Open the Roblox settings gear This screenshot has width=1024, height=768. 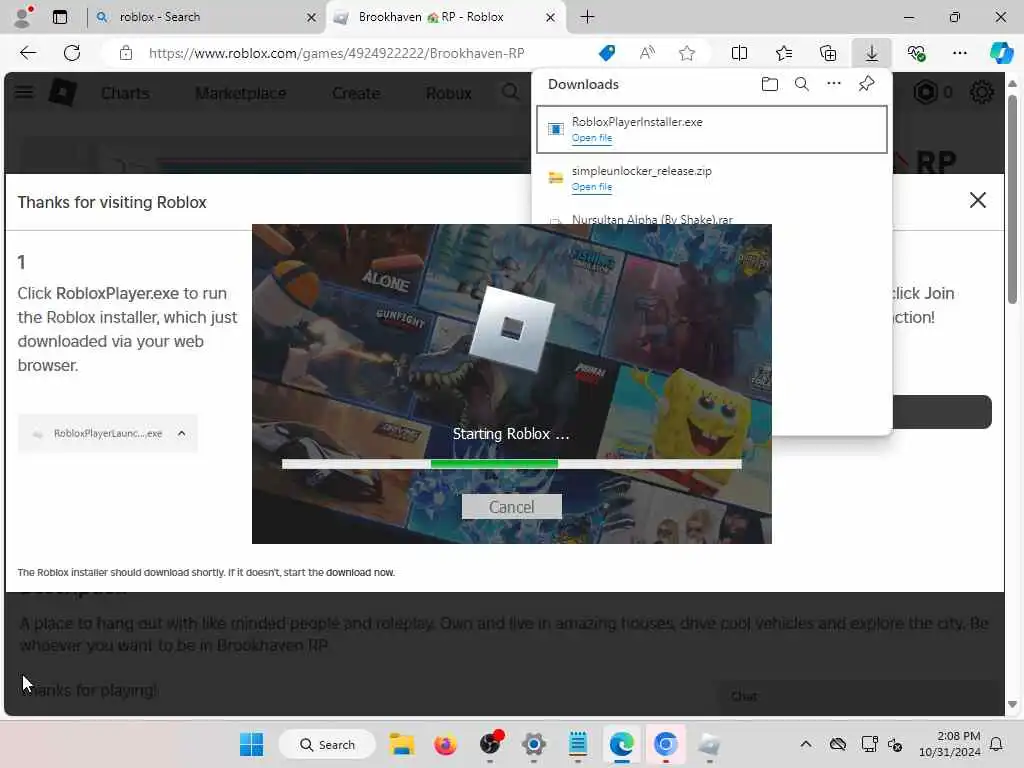click(x=981, y=92)
